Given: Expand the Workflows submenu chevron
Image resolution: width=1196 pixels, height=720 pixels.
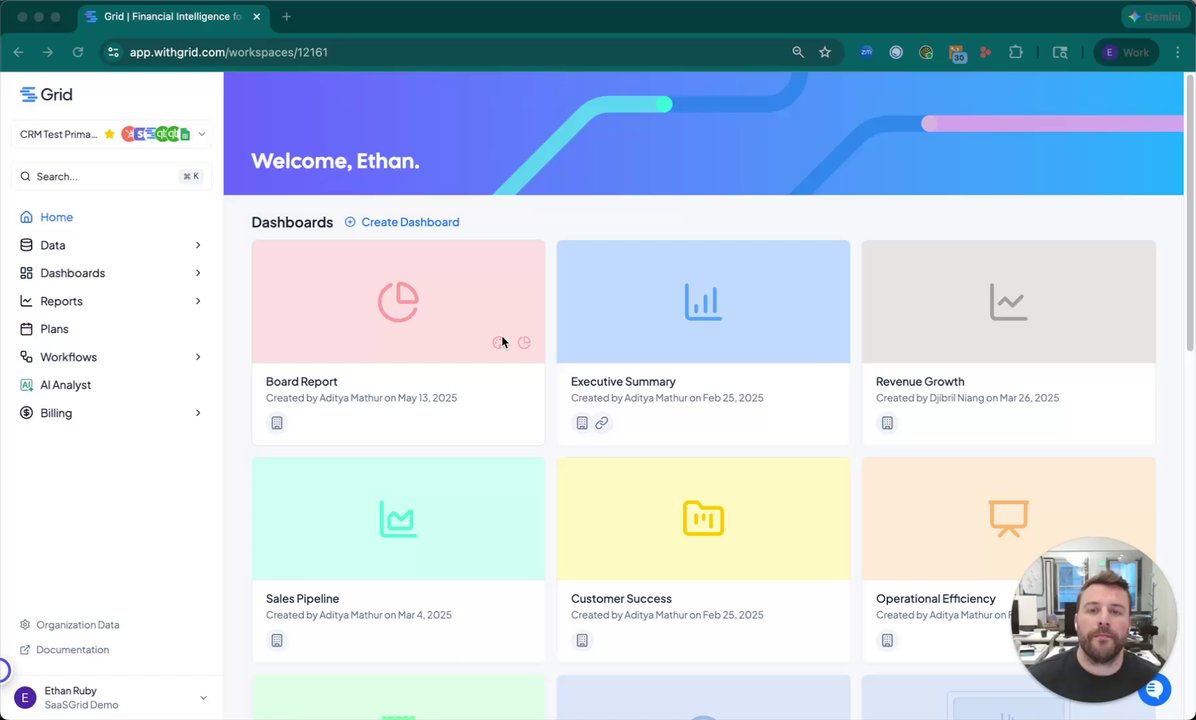Looking at the screenshot, I should pos(198,357).
